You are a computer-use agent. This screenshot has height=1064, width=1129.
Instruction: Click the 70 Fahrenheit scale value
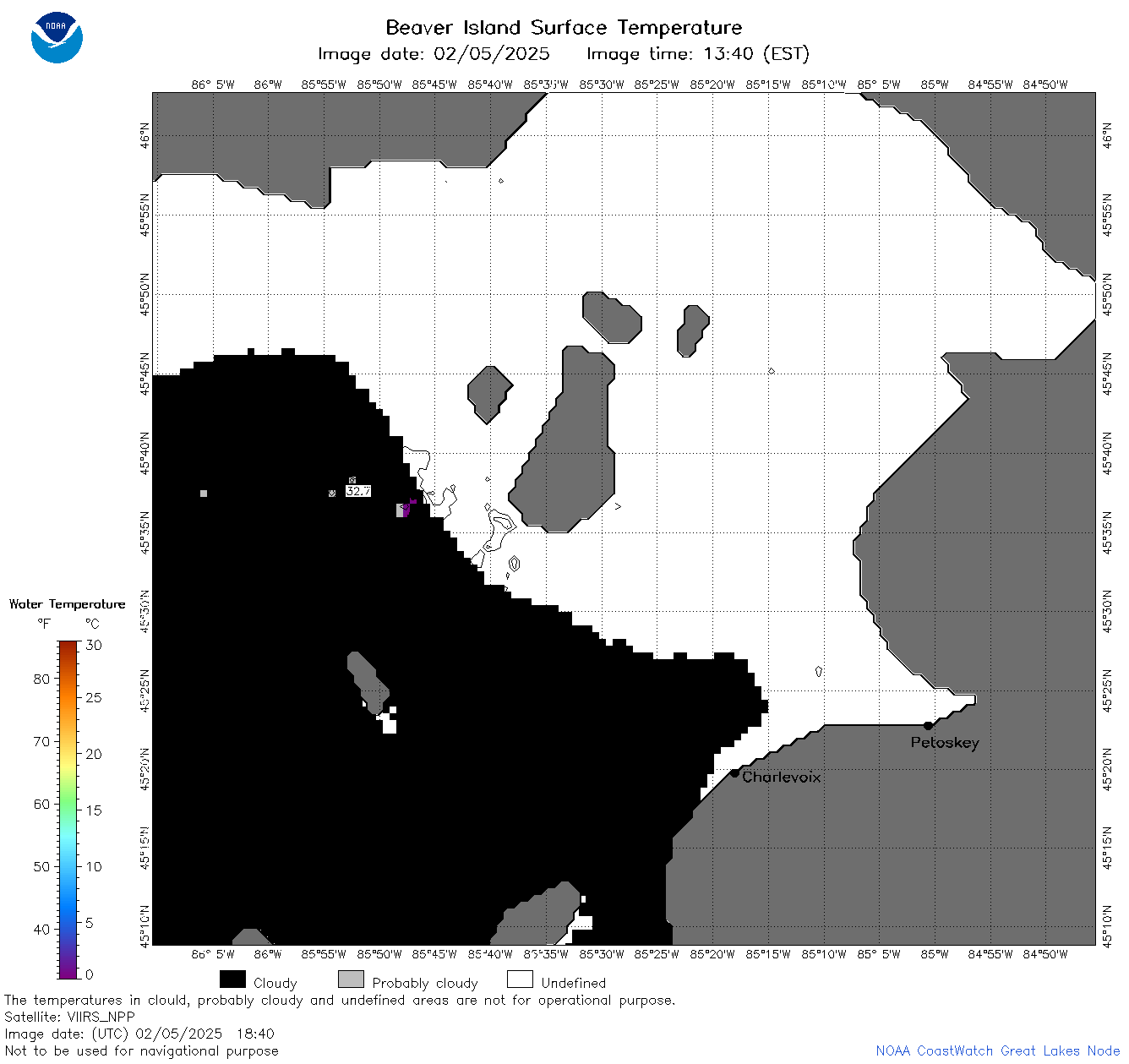pyautogui.click(x=41, y=741)
